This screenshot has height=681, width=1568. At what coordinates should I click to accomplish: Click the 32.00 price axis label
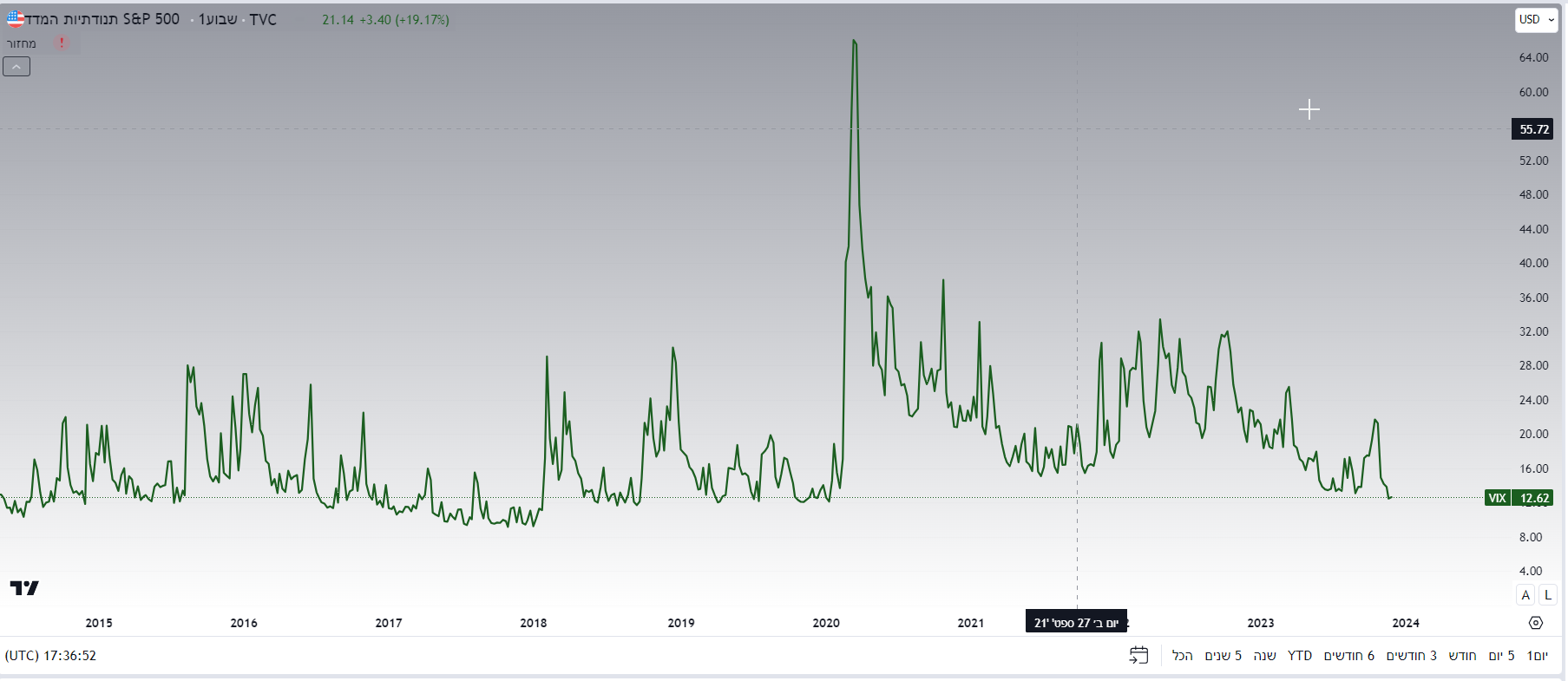pyautogui.click(x=1533, y=331)
